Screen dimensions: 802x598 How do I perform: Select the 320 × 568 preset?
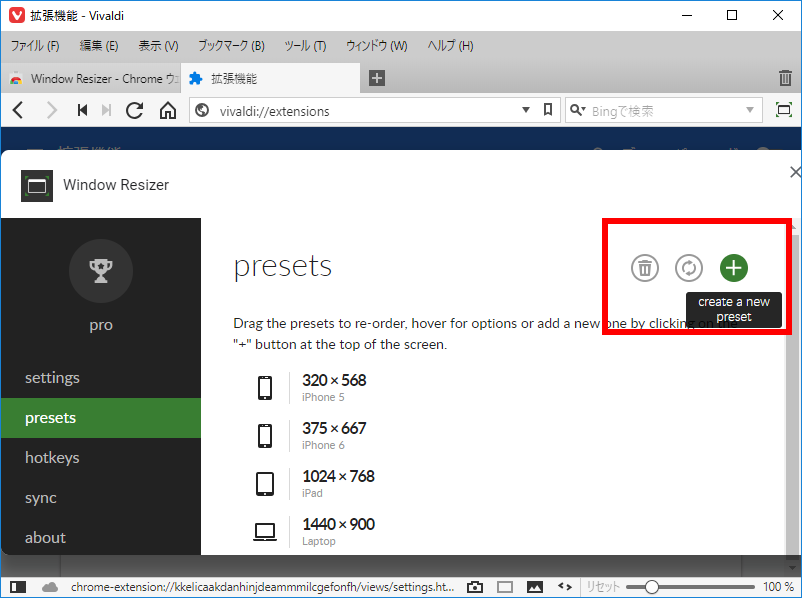point(334,381)
